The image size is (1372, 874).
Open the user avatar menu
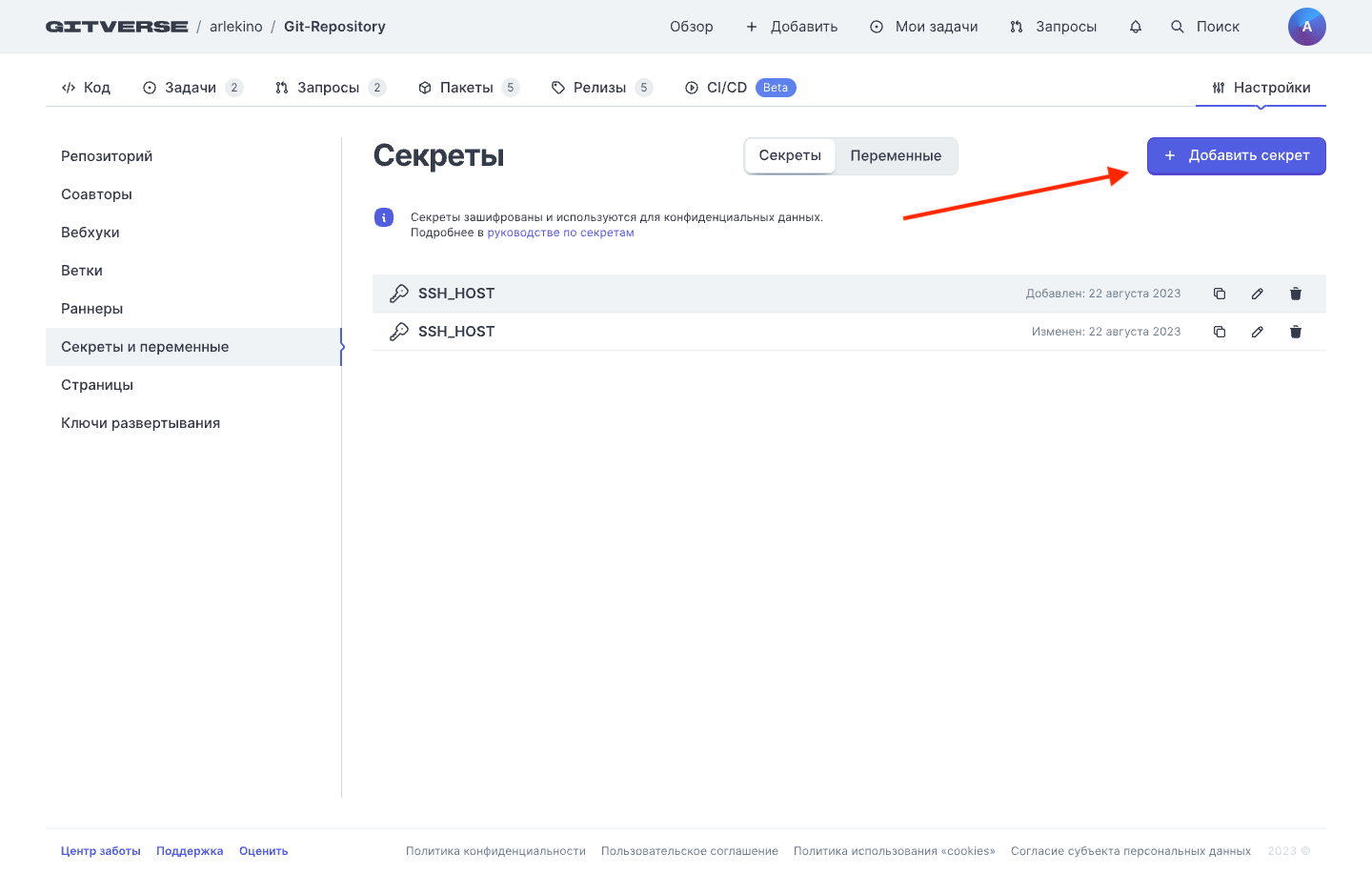[x=1306, y=27]
